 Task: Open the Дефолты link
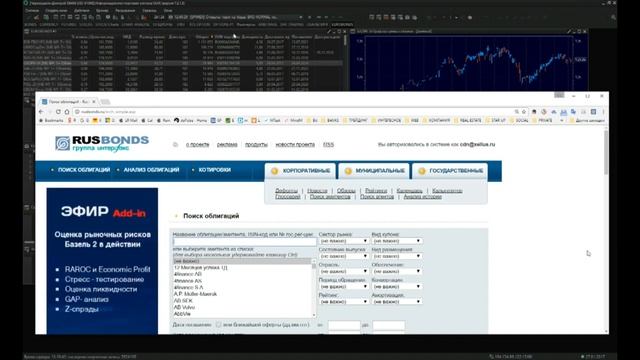(x=287, y=191)
